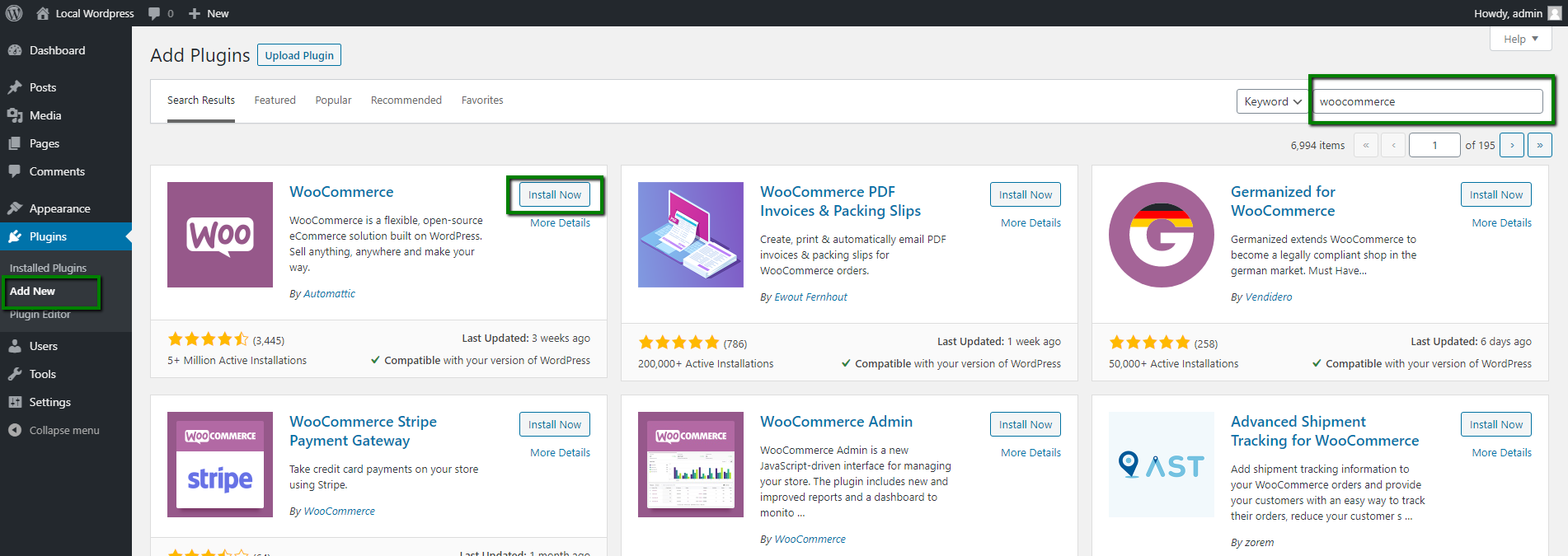Click the WordPress logo icon in admin bar

pos(14,13)
